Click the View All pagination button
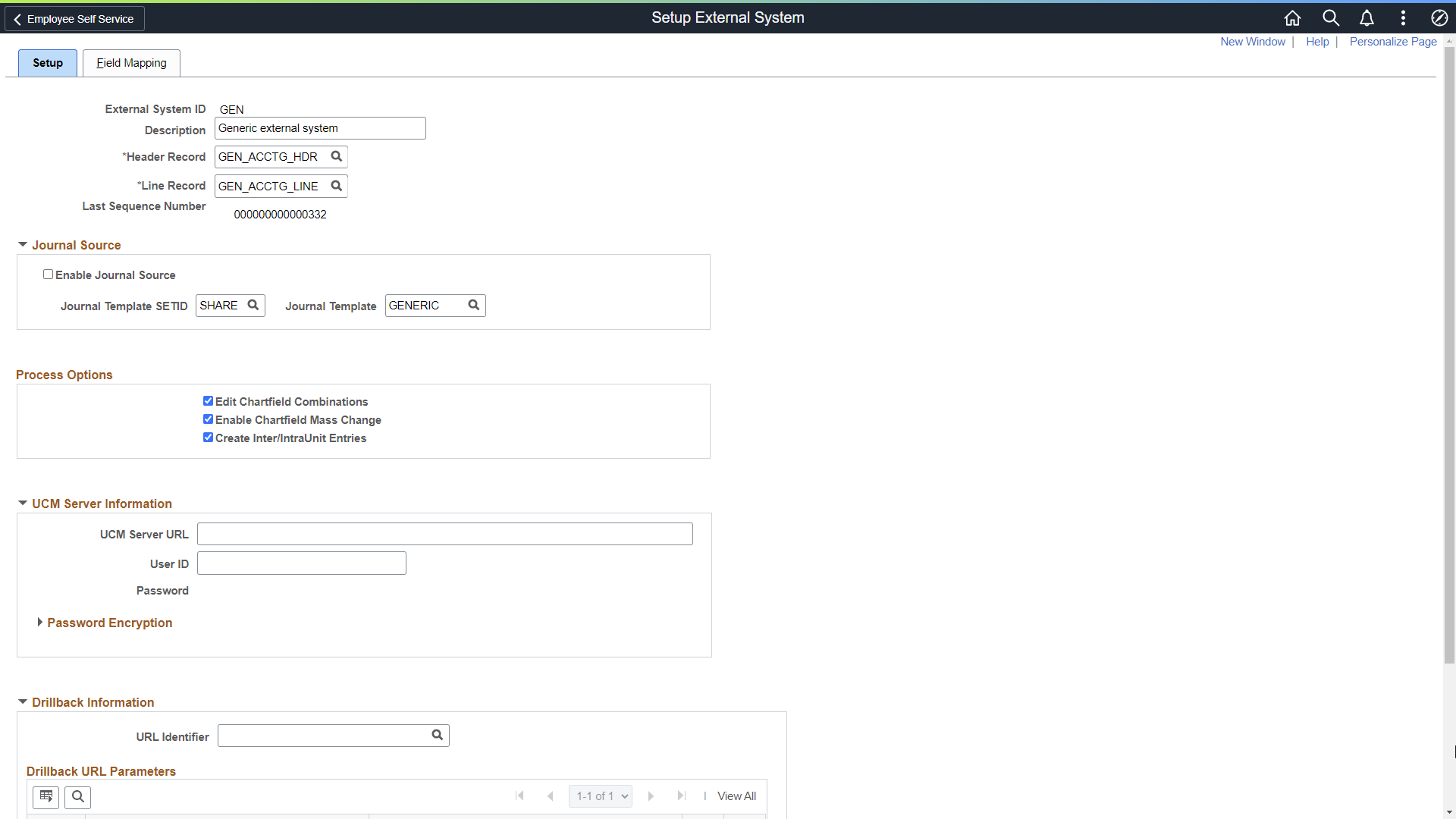Viewport: 1456px width, 819px height. click(737, 795)
